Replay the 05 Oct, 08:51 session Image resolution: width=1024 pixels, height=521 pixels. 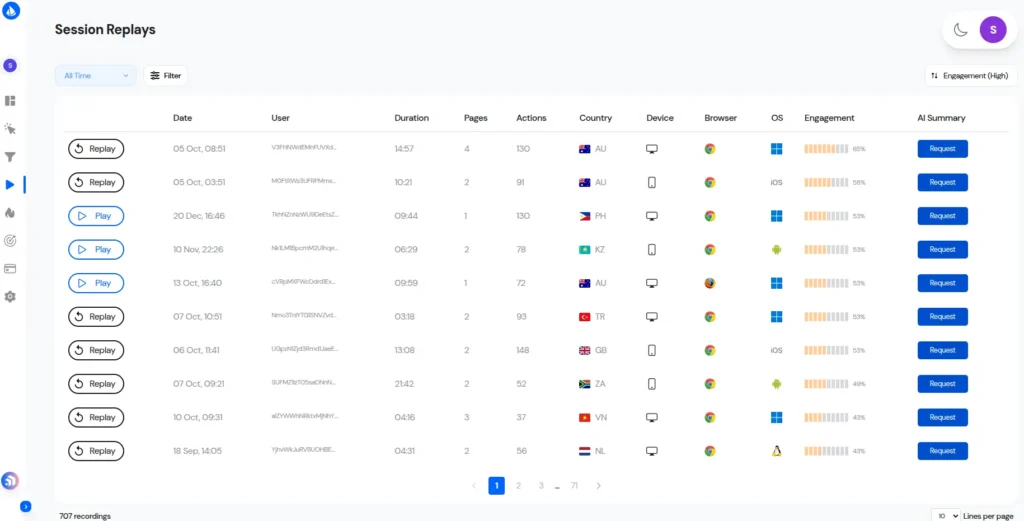96,149
